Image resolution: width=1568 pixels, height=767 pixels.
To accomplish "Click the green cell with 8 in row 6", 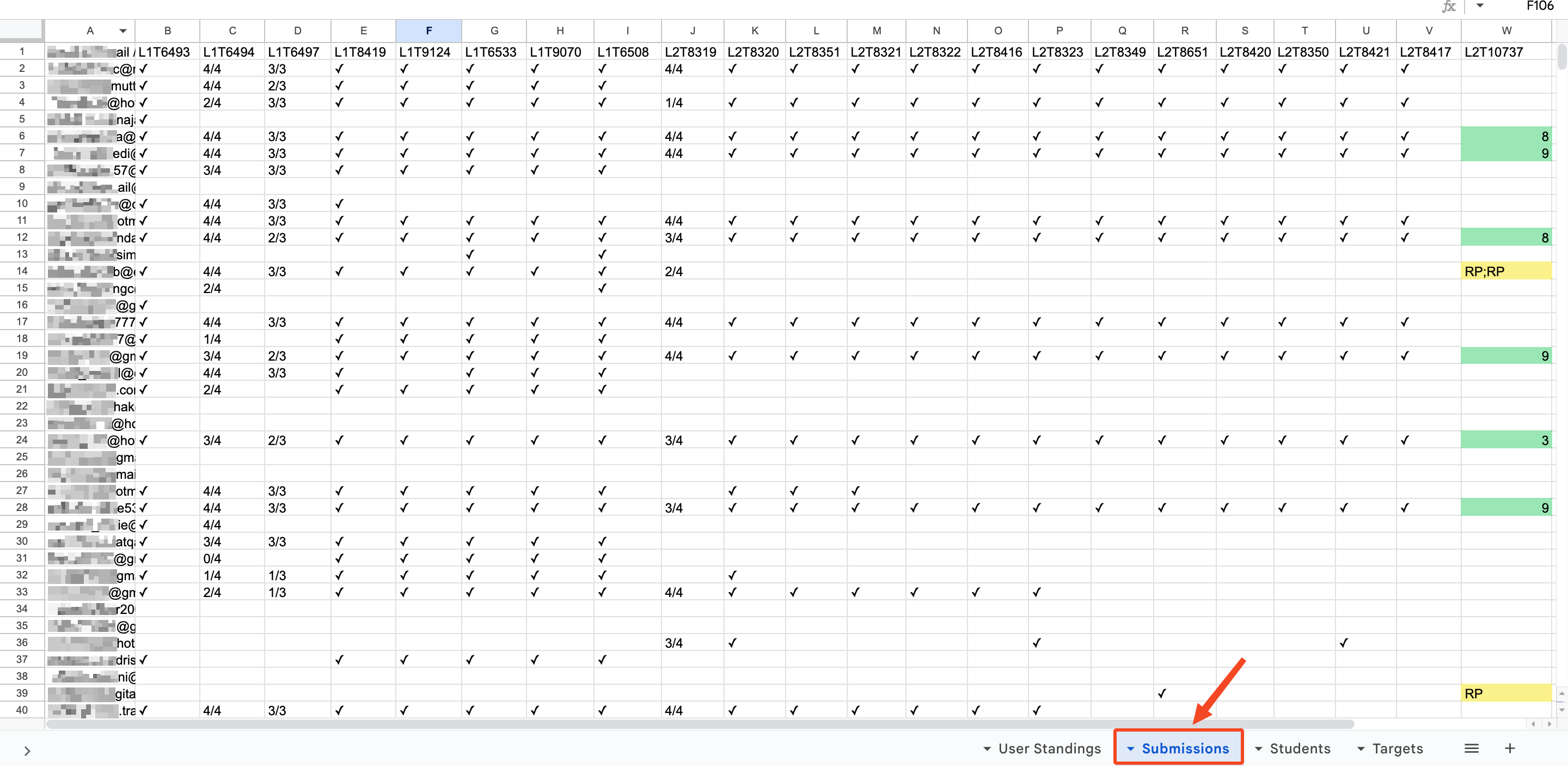I will [x=1506, y=136].
